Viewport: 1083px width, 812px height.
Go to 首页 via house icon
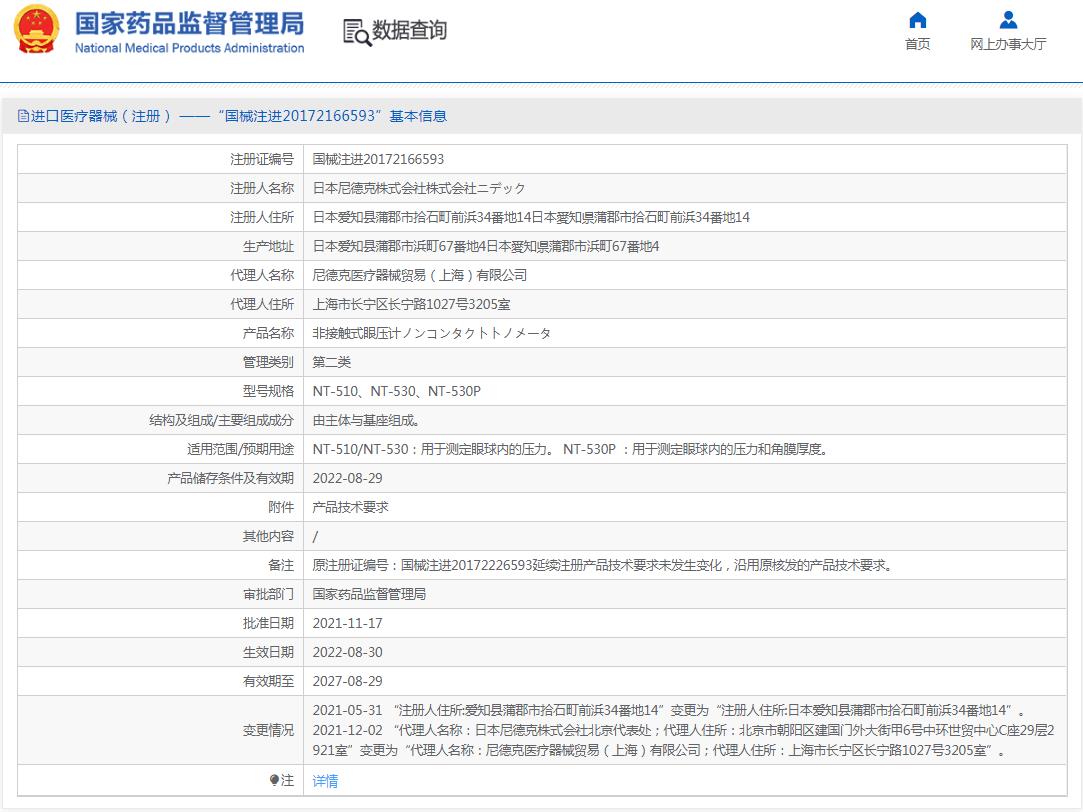[917, 20]
